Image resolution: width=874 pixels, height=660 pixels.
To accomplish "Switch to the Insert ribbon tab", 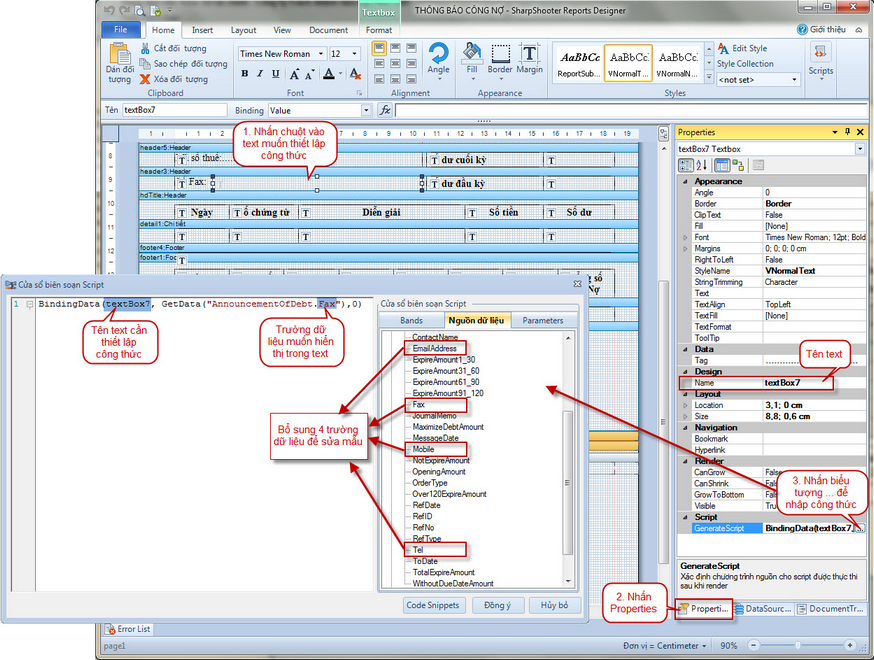I will click(x=202, y=30).
